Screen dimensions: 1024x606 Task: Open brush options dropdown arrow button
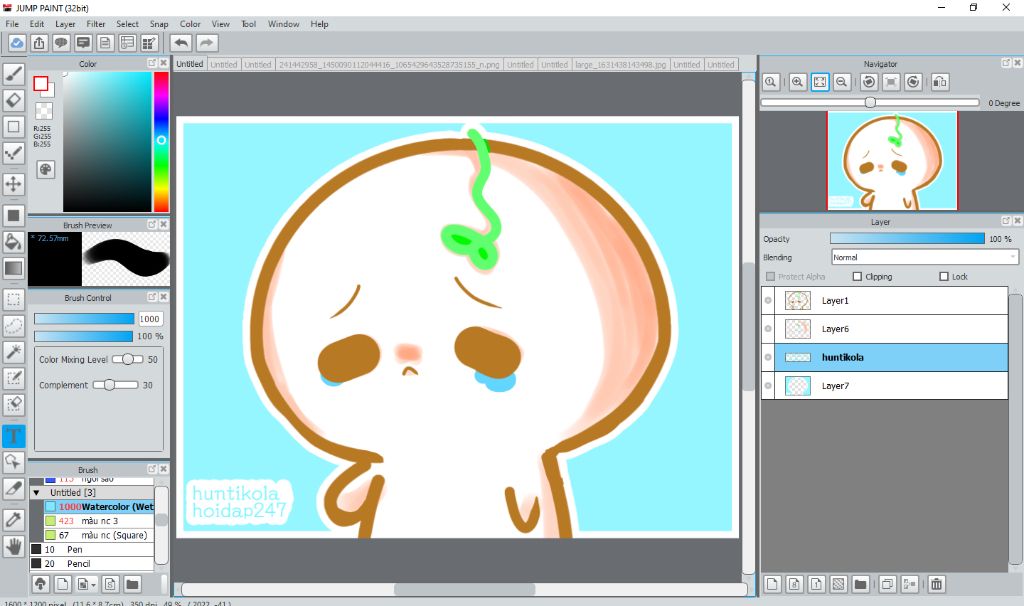tap(87, 583)
